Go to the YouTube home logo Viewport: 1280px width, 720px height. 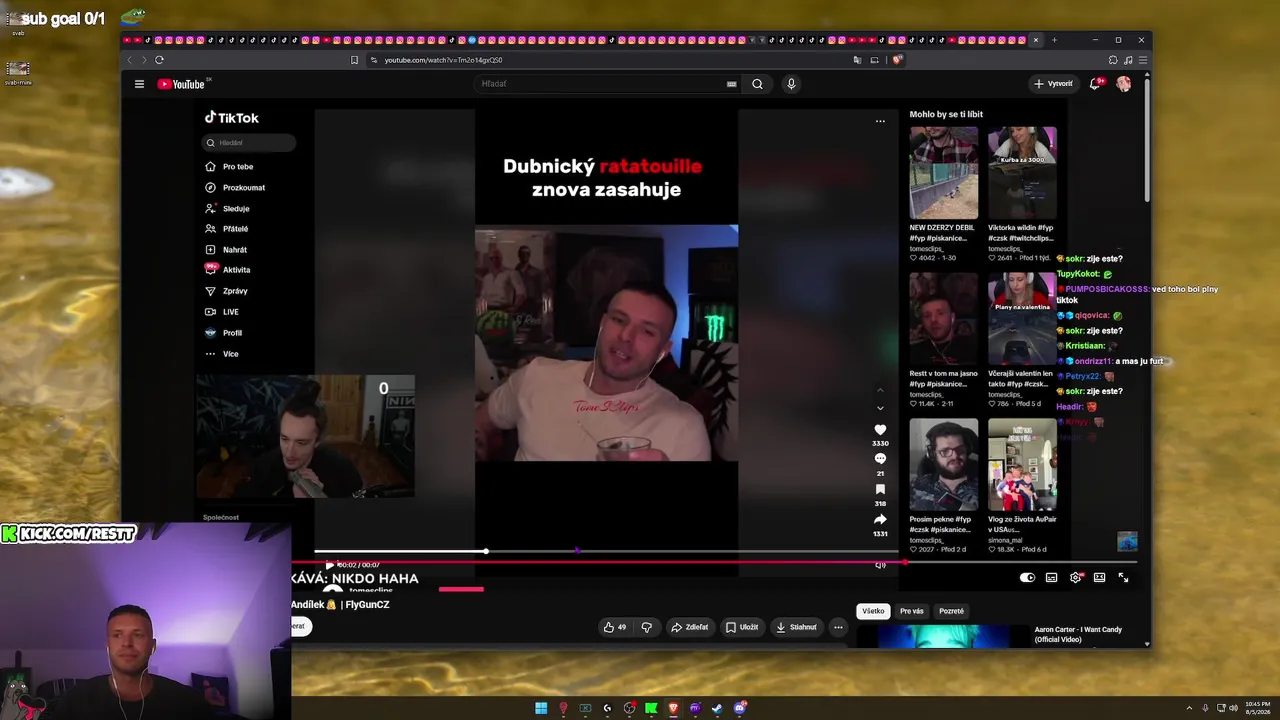point(181,84)
